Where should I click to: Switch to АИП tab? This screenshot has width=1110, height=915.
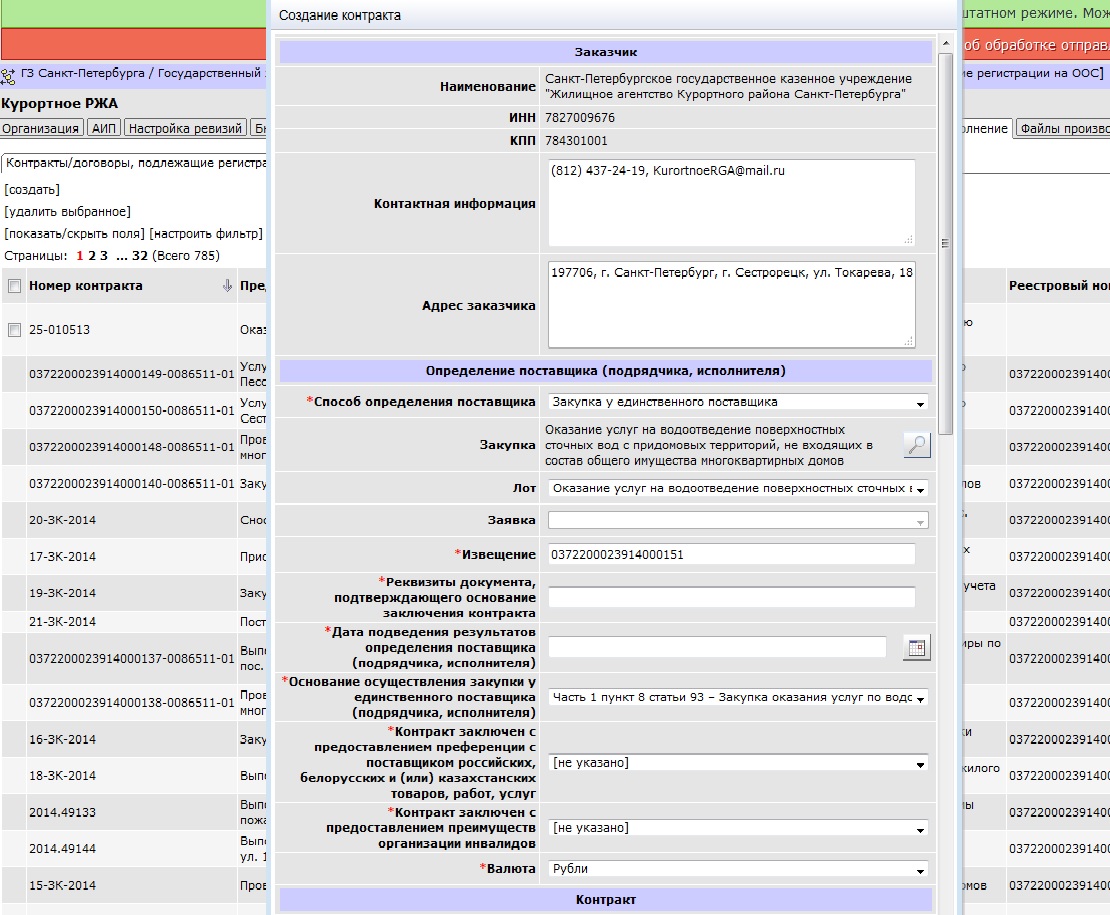(x=103, y=128)
